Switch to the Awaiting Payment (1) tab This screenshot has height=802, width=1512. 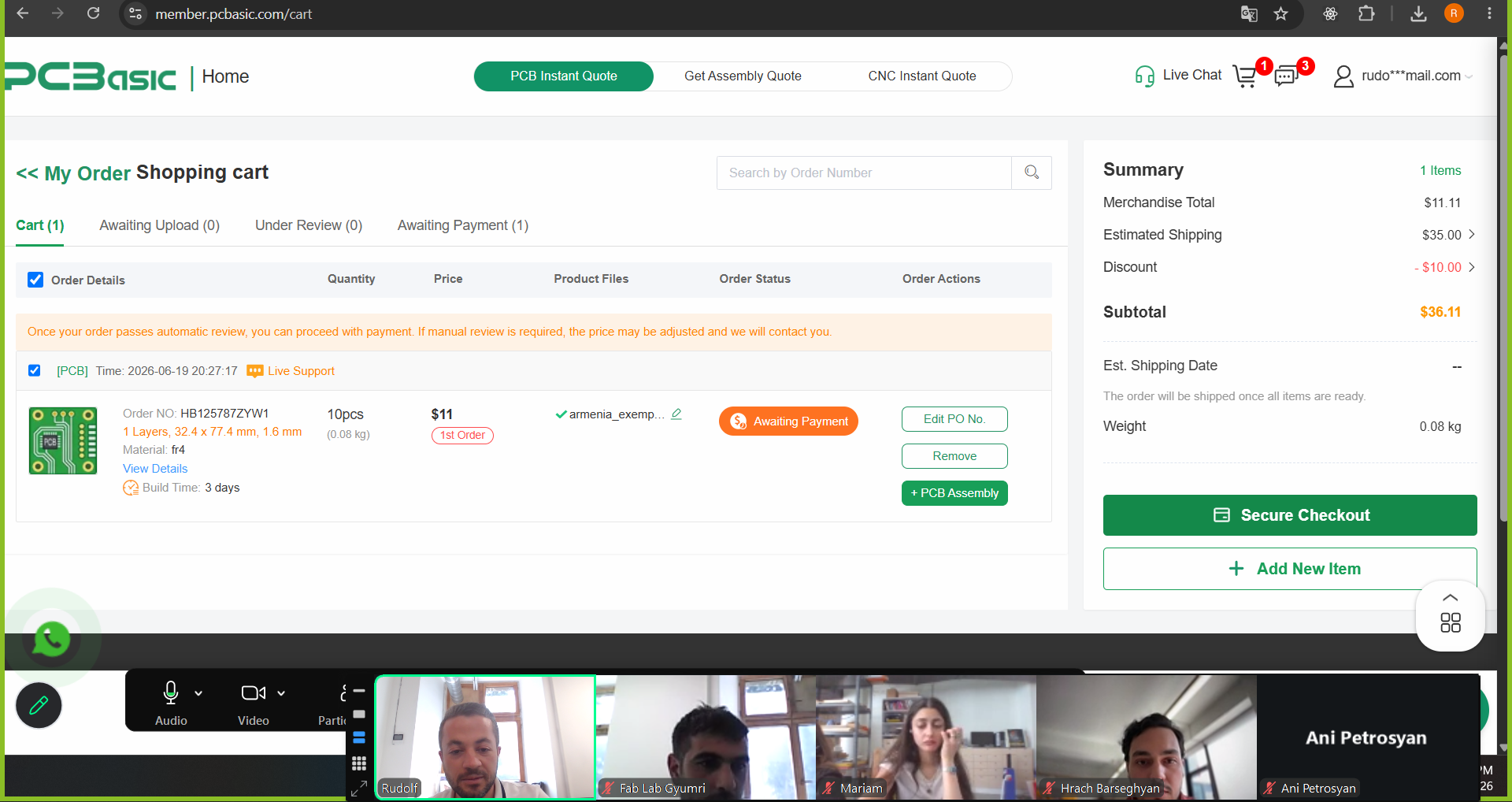click(463, 225)
